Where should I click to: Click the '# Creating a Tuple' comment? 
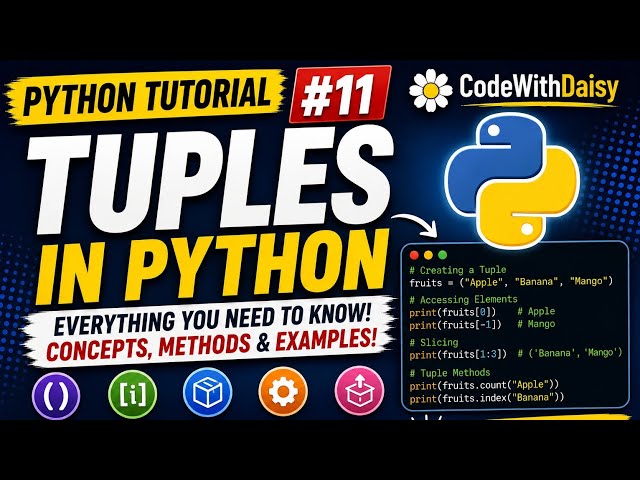(x=458, y=270)
